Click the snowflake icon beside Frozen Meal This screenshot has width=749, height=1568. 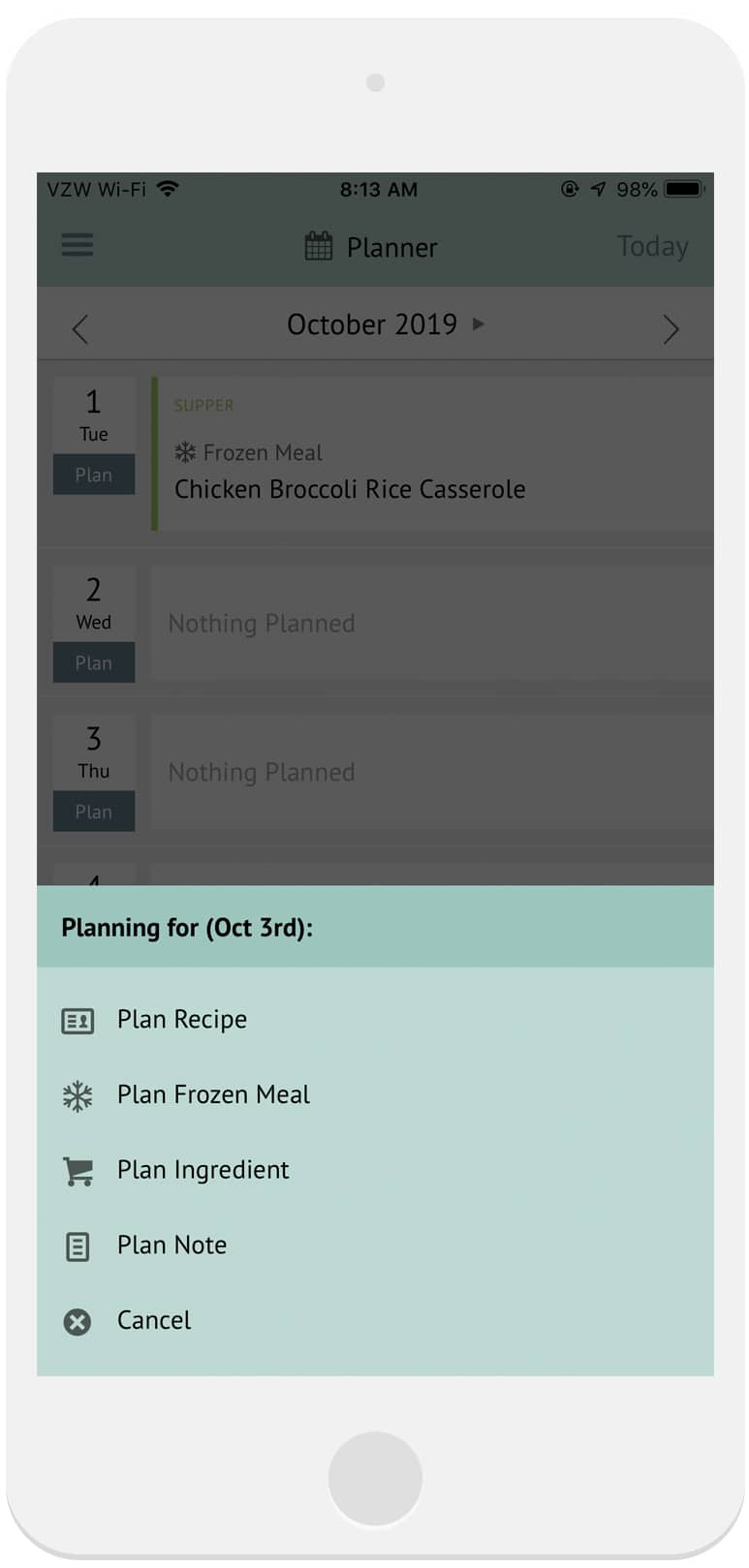point(185,452)
